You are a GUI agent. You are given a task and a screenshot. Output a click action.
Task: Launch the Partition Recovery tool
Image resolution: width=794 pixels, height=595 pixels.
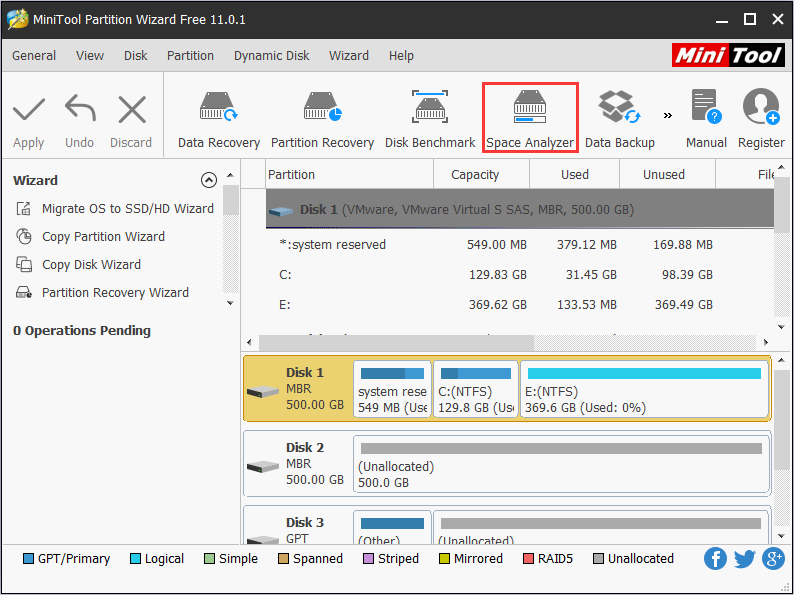[323, 121]
